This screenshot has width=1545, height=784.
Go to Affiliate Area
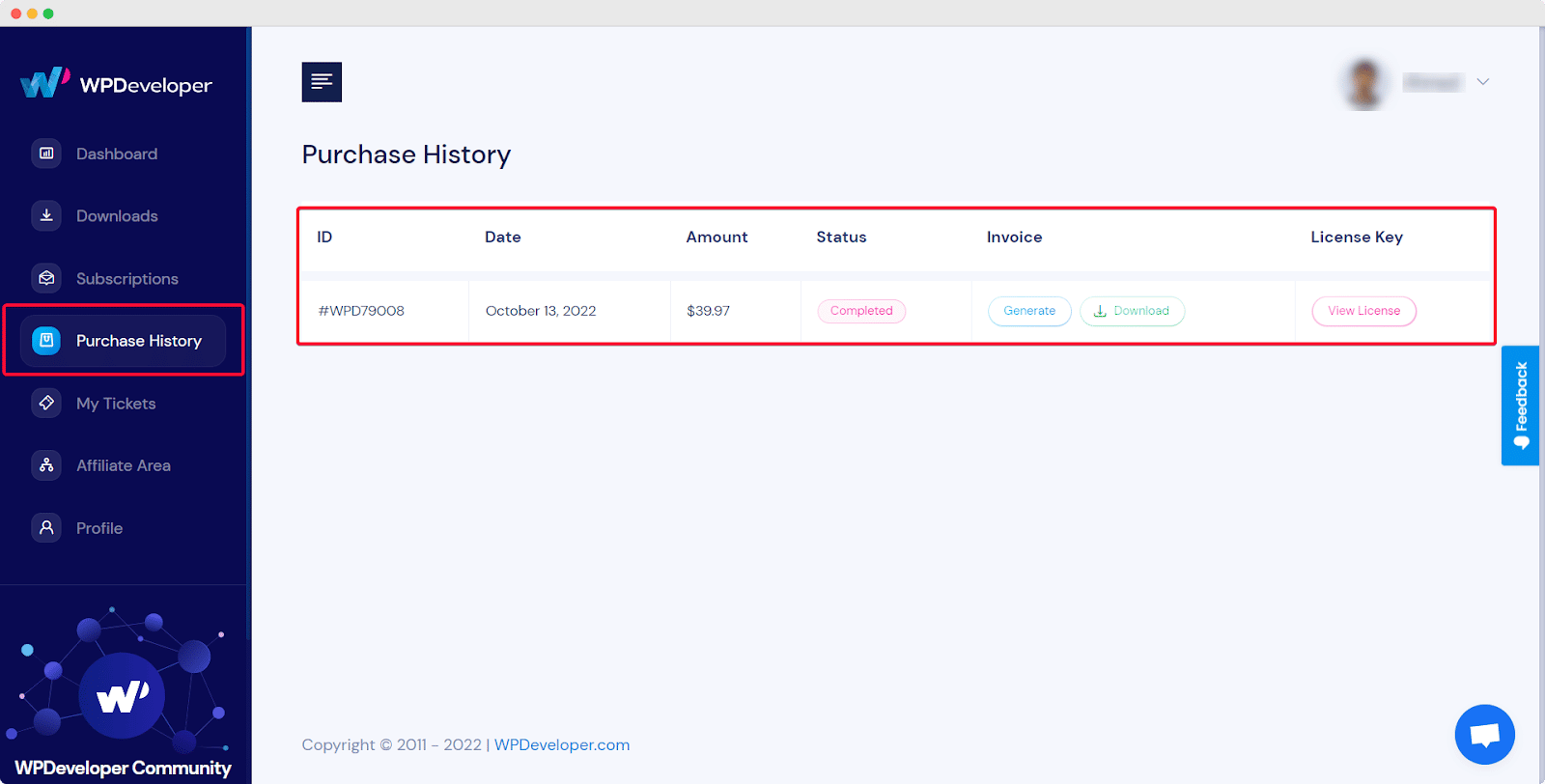(x=124, y=465)
